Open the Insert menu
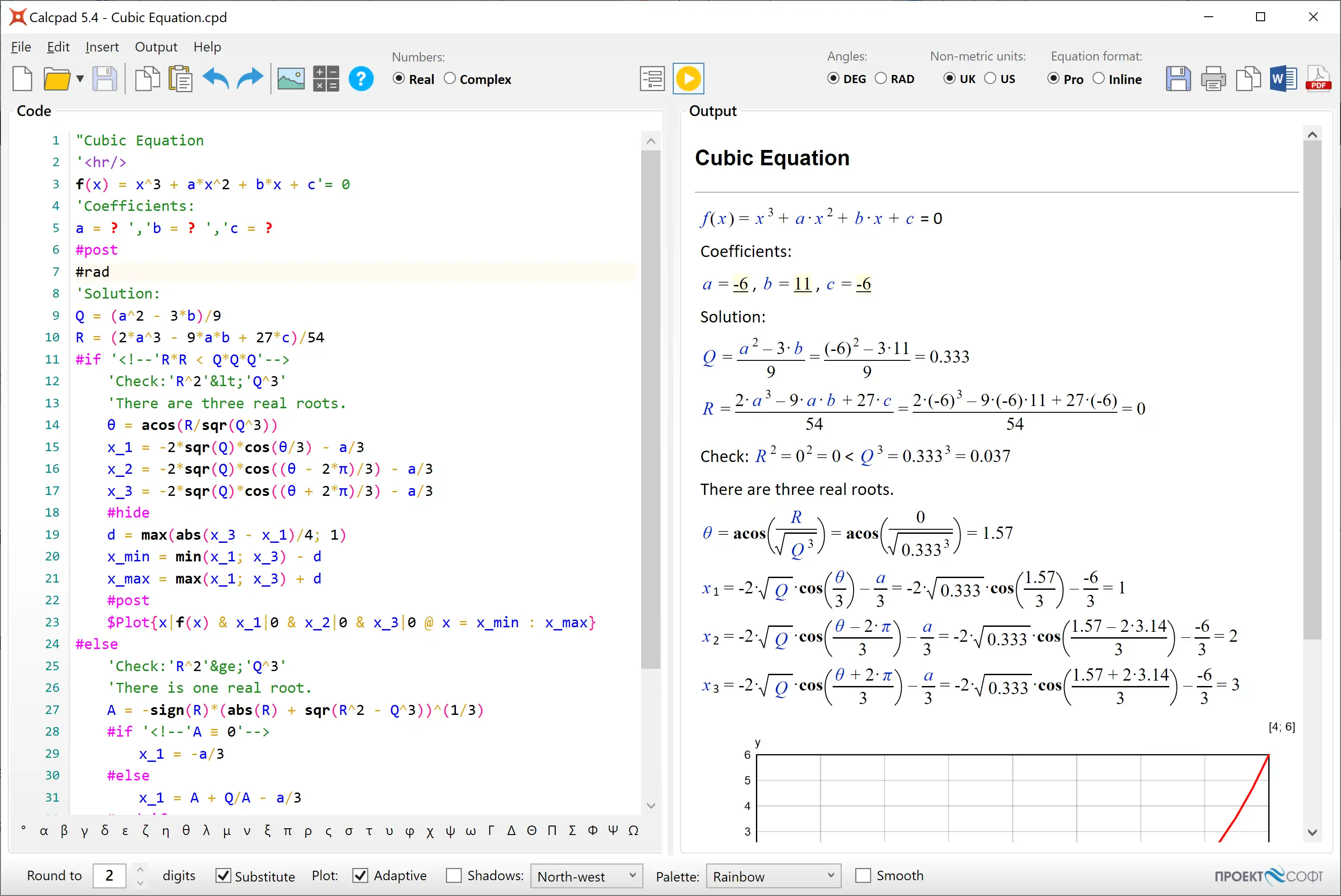 [102, 47]
